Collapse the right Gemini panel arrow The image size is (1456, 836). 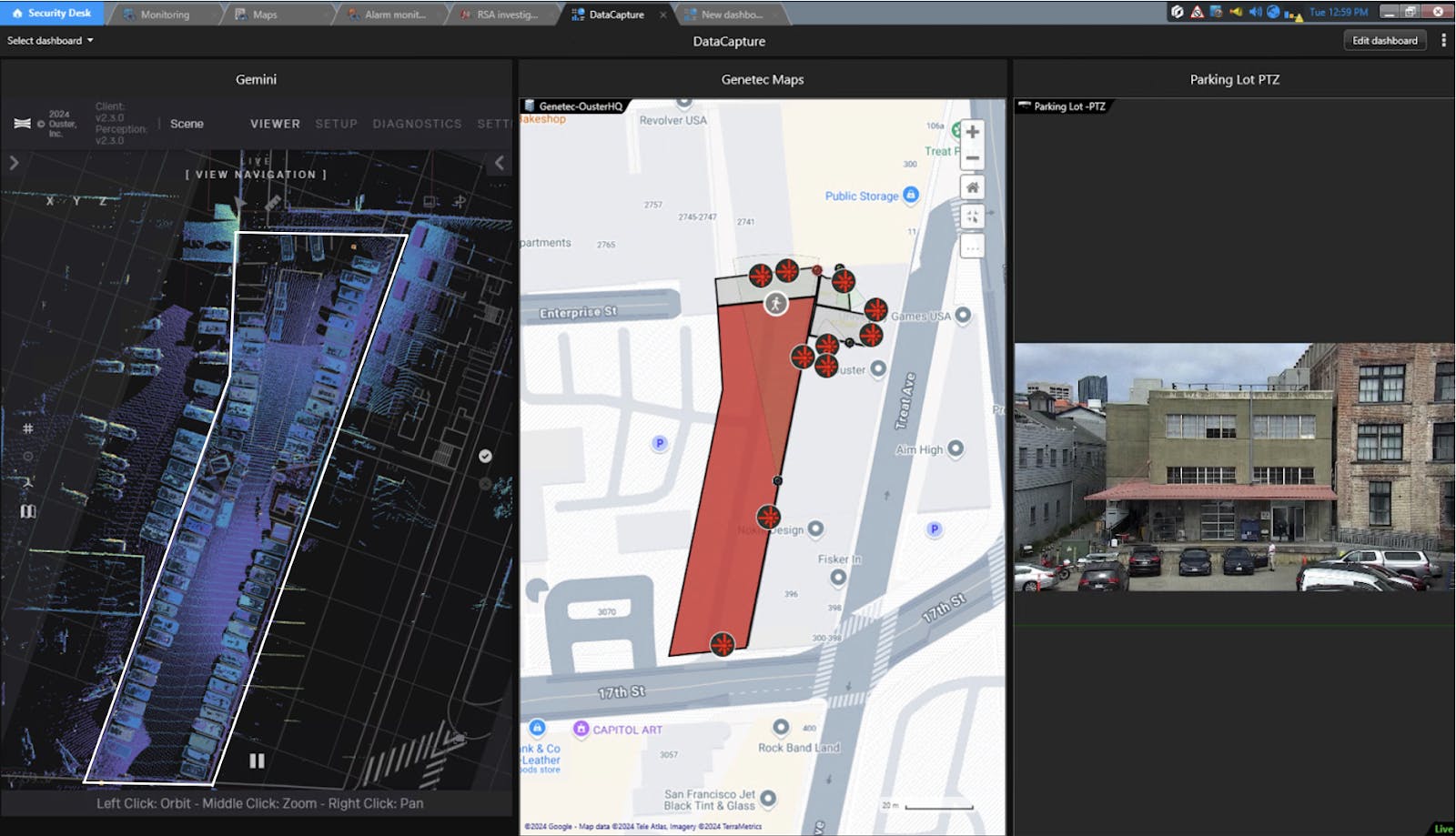pos(499,164)
